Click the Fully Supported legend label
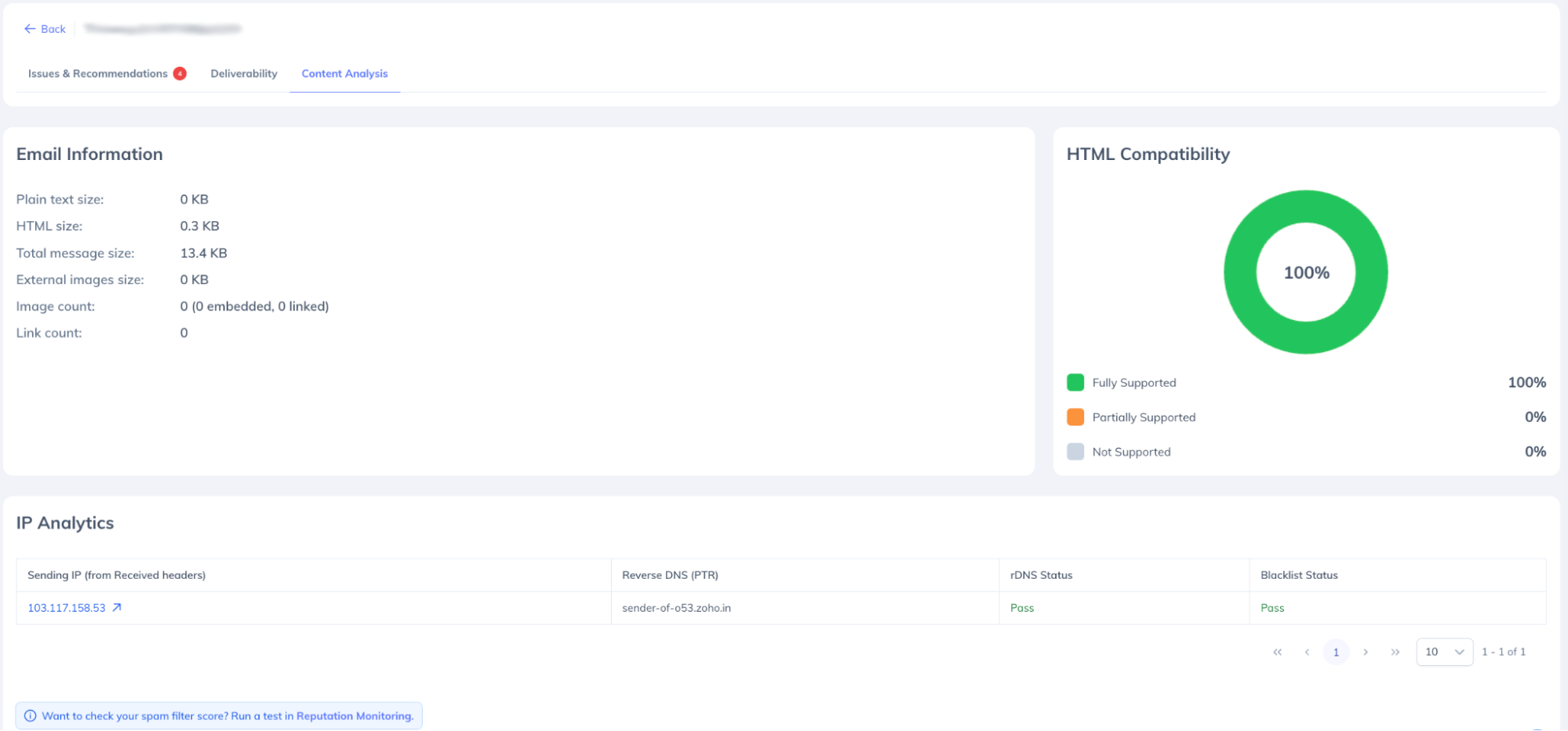 [x=1134, y=383]
